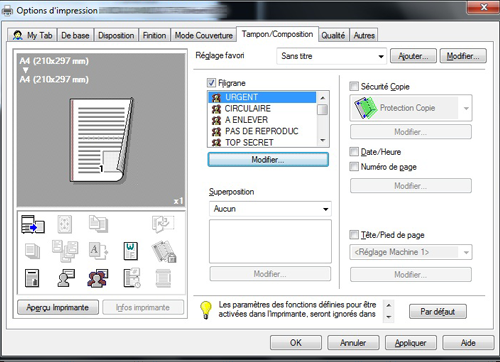This screenshot has height=362, width=500.
Task: Confirm with the OK button
Action: point(296,343)
